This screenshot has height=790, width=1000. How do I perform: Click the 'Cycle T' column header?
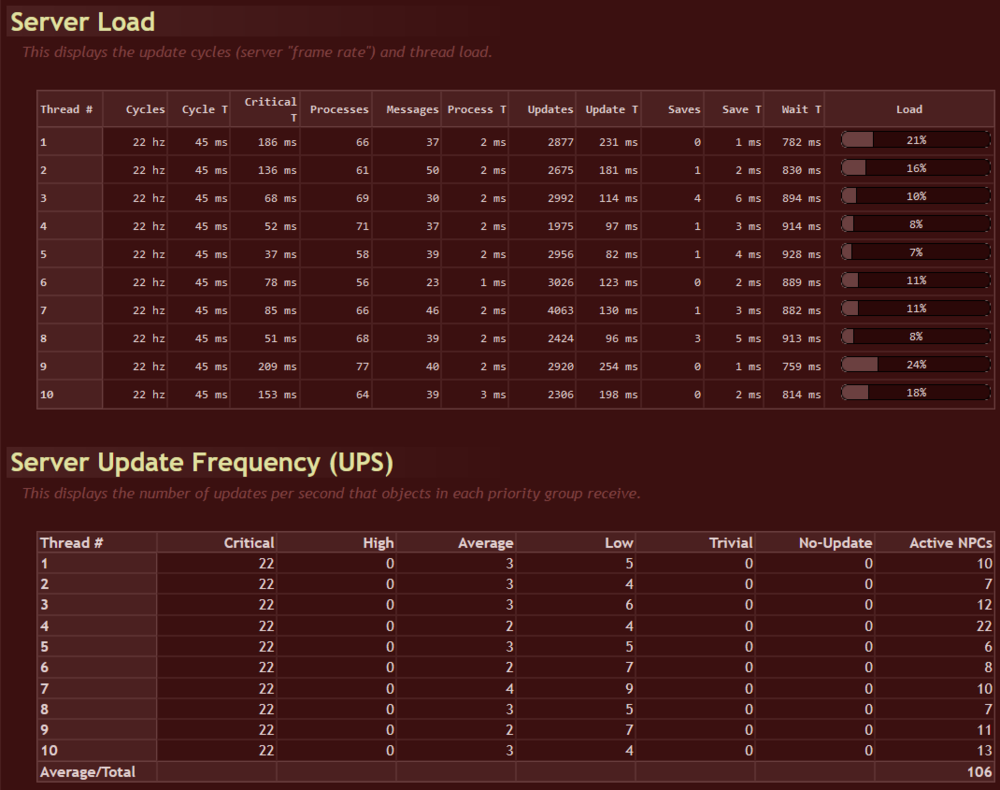point(205,110)
